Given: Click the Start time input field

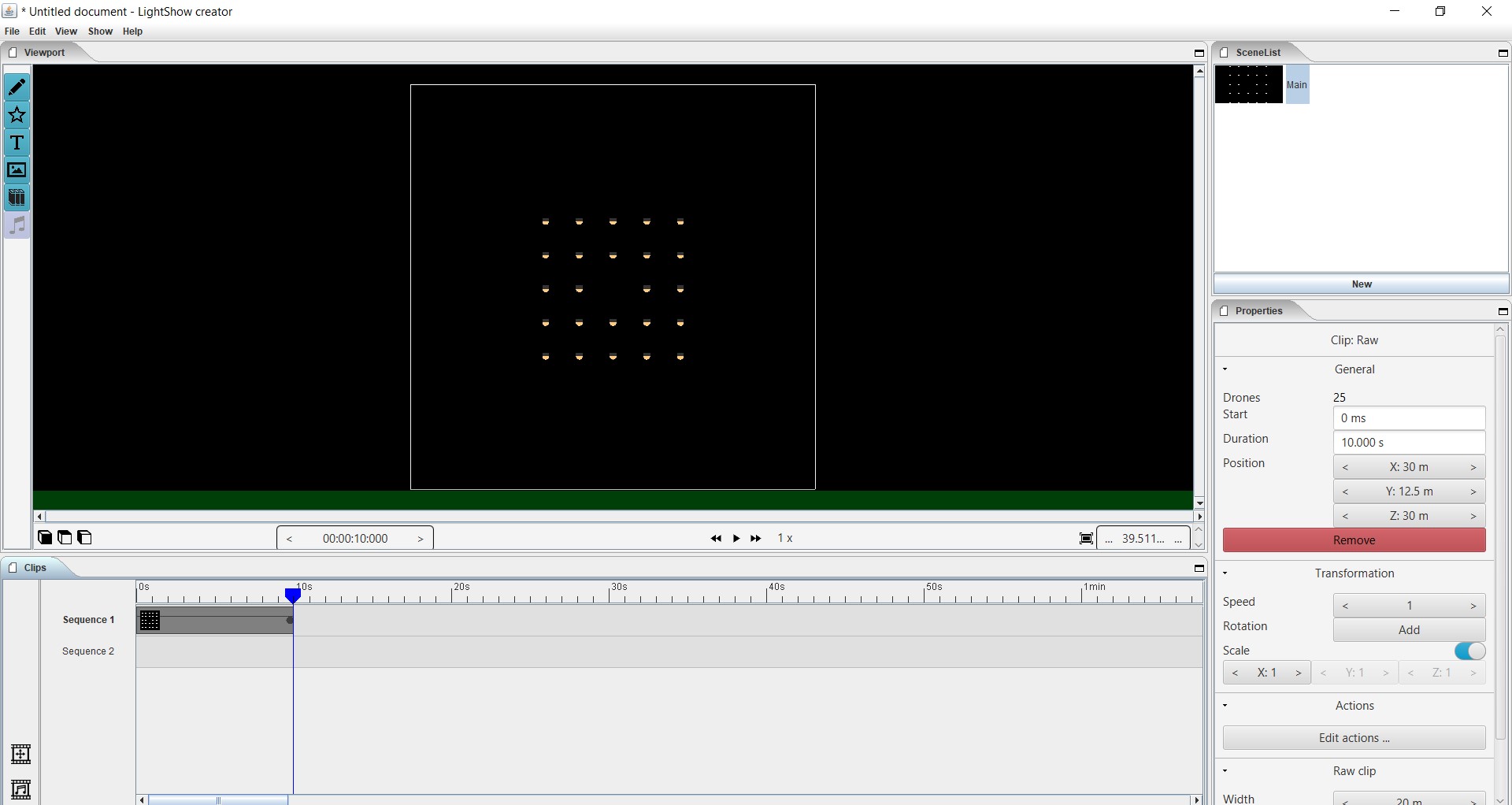Looking at the screenshot, I should click(x=1409, y=418).
